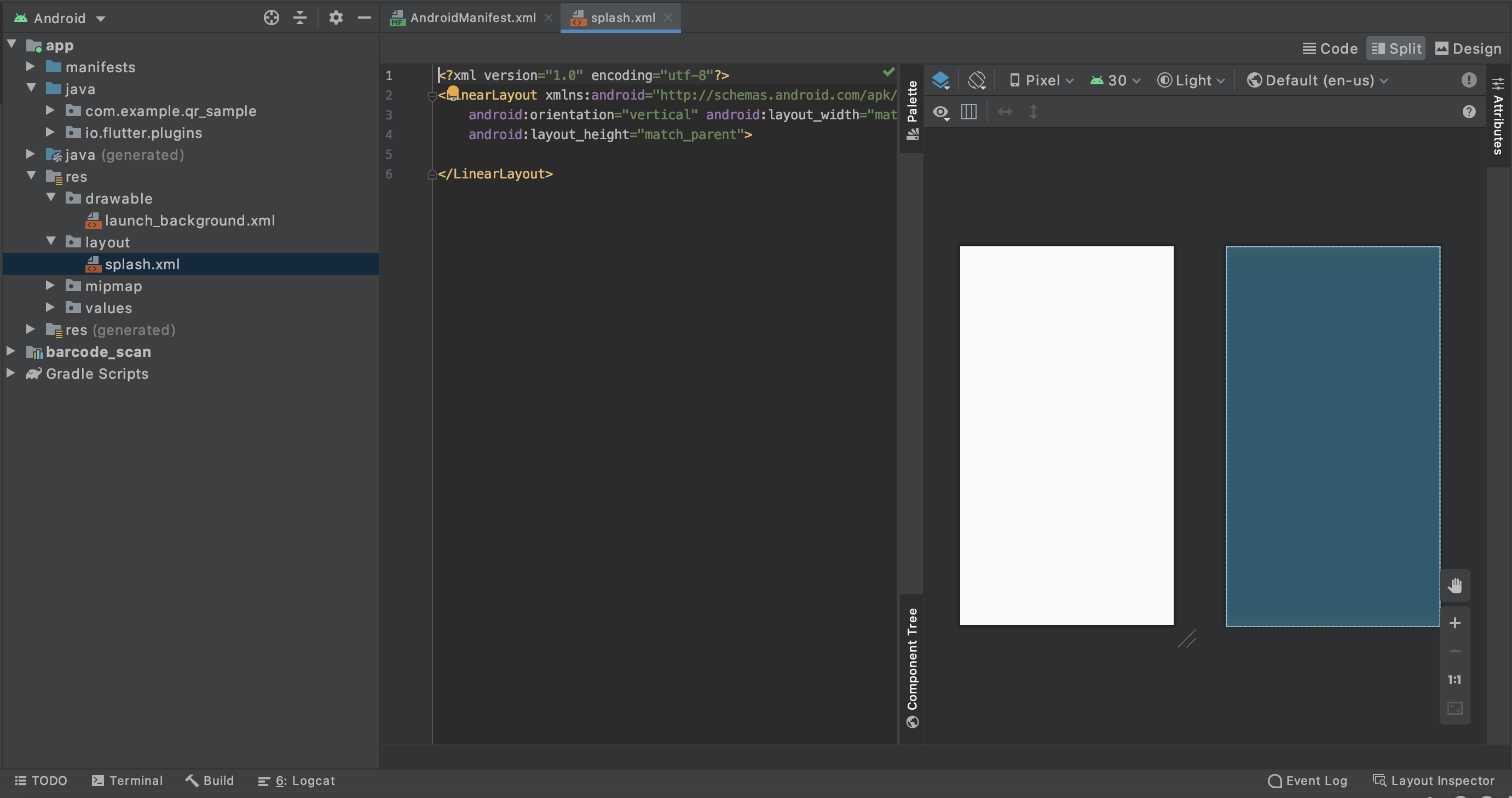Click the warning indicator icon in design toolbar
Viewport: 1512px width, 798px height.
pyautogui.click(x=1469, y=80)
